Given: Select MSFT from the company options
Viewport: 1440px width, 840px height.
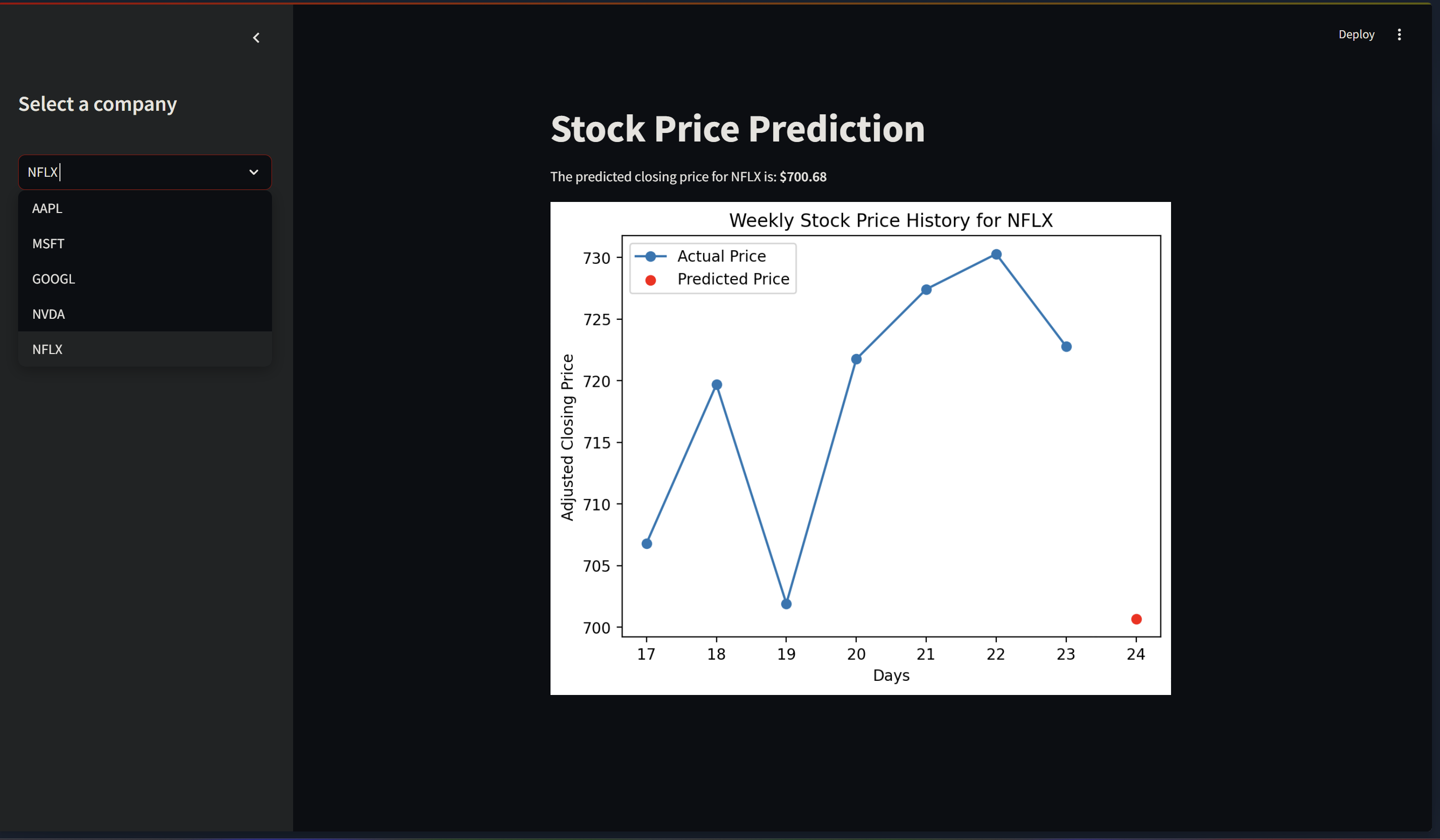Looking at the screenshot, I should [48, 243].
